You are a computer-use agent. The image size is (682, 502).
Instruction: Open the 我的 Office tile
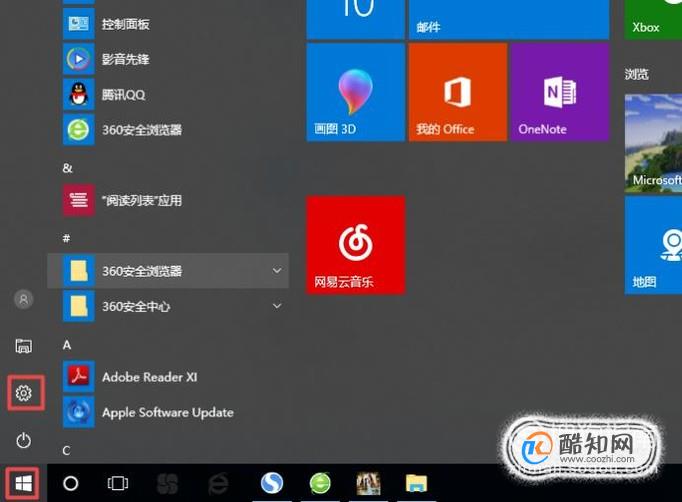[x=458, y=92]
